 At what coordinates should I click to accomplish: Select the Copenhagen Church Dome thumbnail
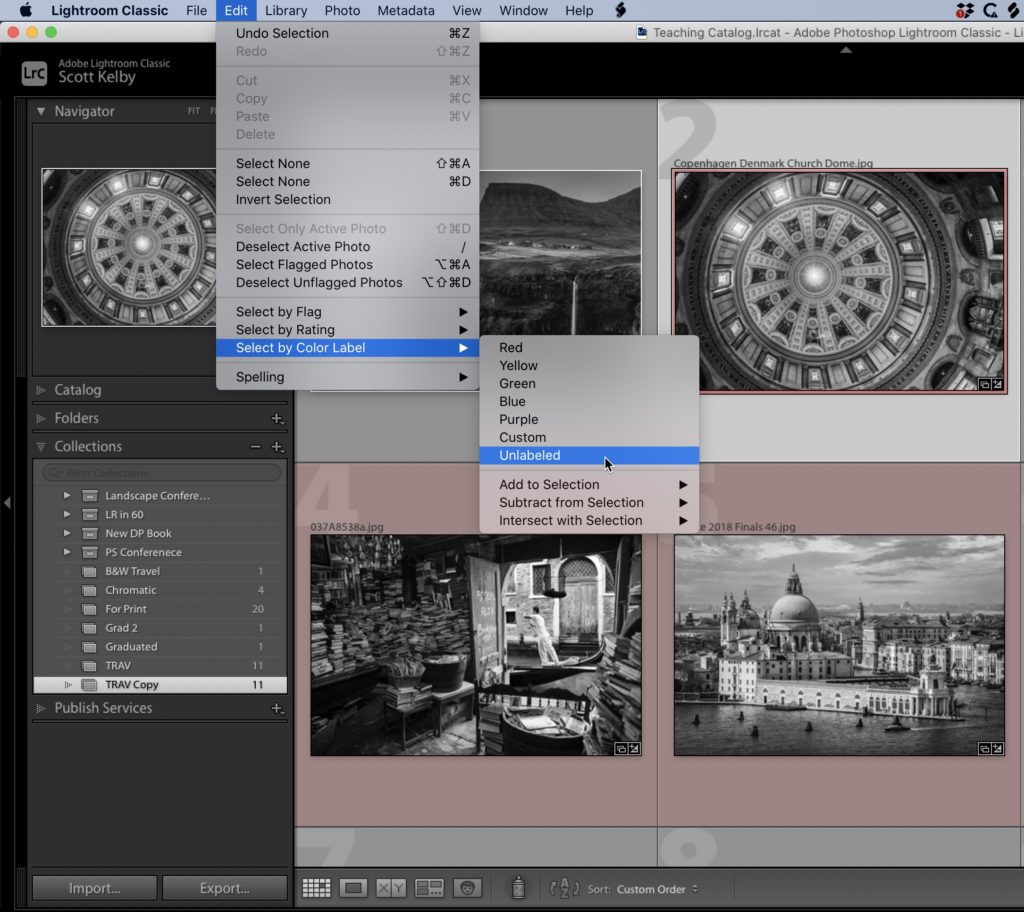(x=839, y=282)
